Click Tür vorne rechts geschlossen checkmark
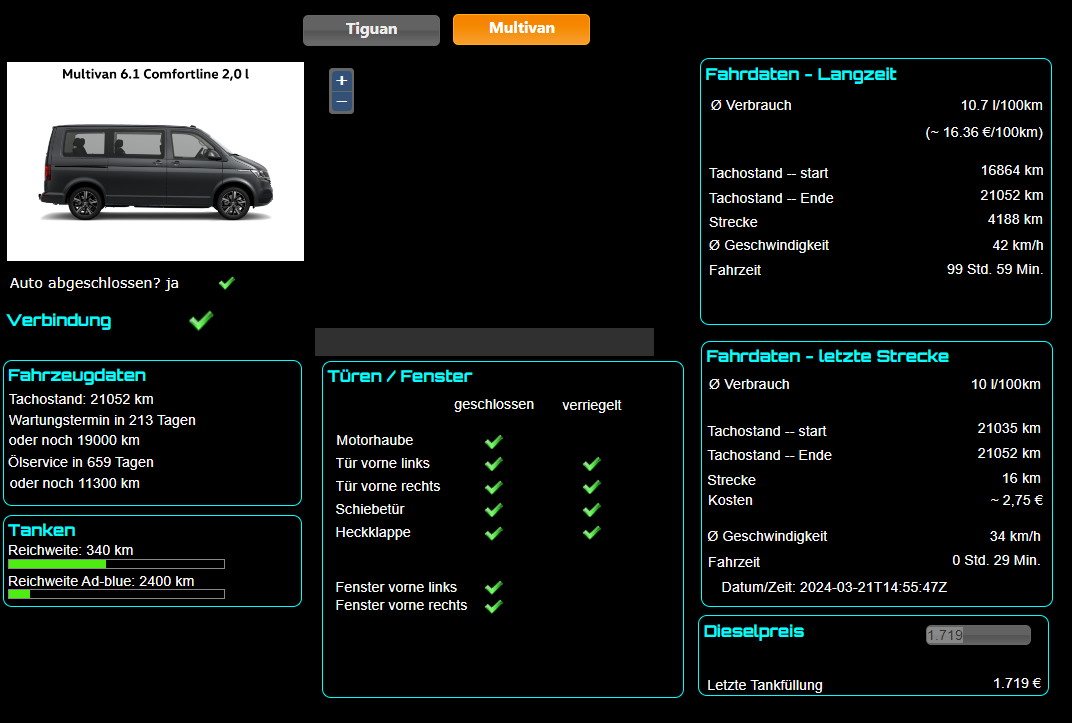 [x=493, y=487]
